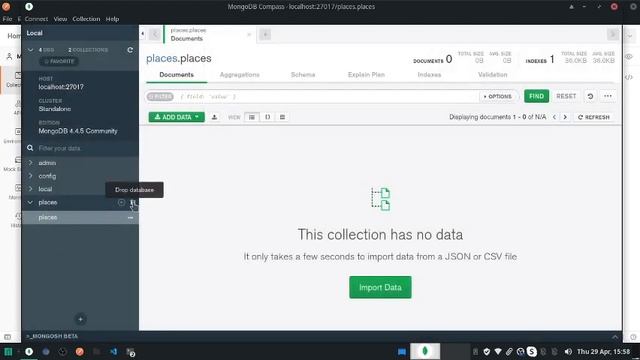Click the RESET button
Viewport: 640px width, 360px height.
click(x=566, y=96)
